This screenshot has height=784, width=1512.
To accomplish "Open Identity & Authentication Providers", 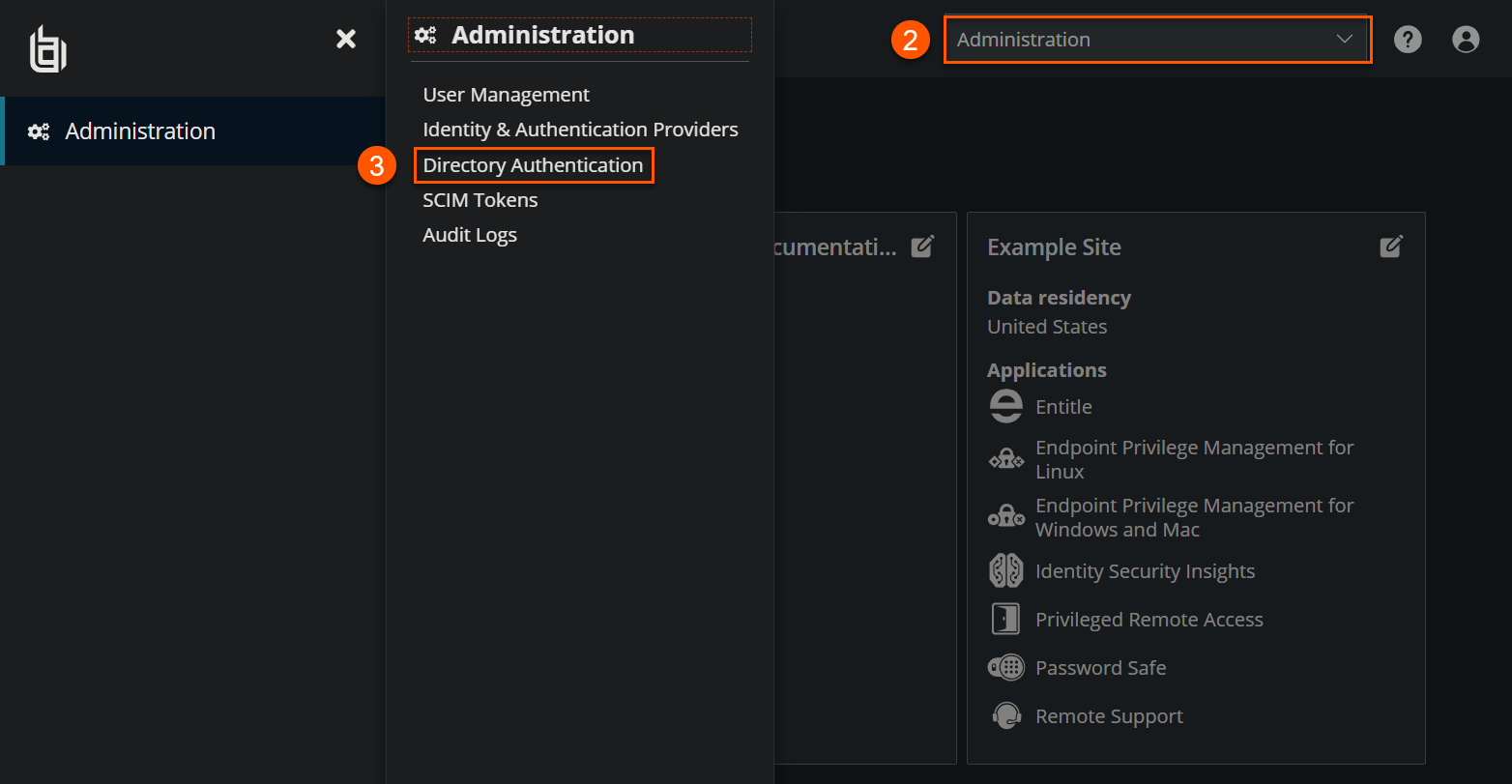I will pyautogui.click(x=580, y=130).
